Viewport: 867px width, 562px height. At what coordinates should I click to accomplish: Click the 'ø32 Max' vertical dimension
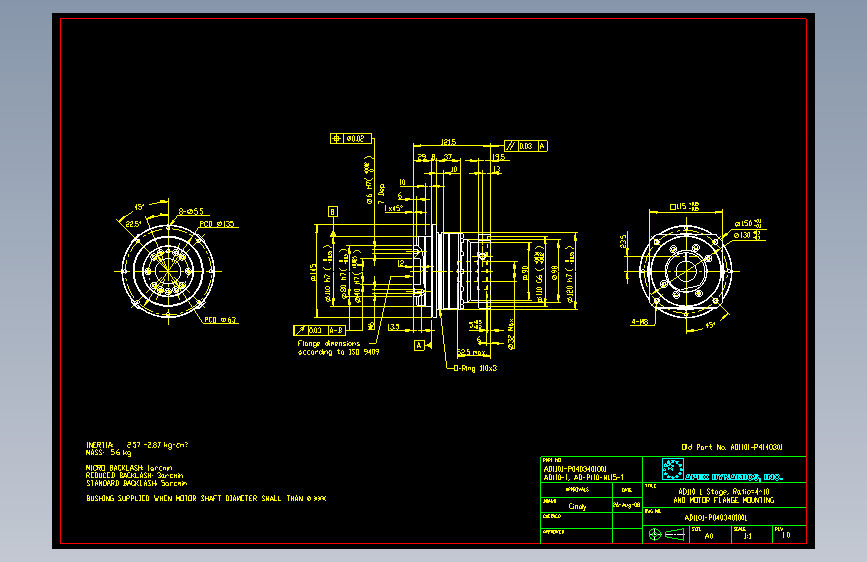point(511,334)
